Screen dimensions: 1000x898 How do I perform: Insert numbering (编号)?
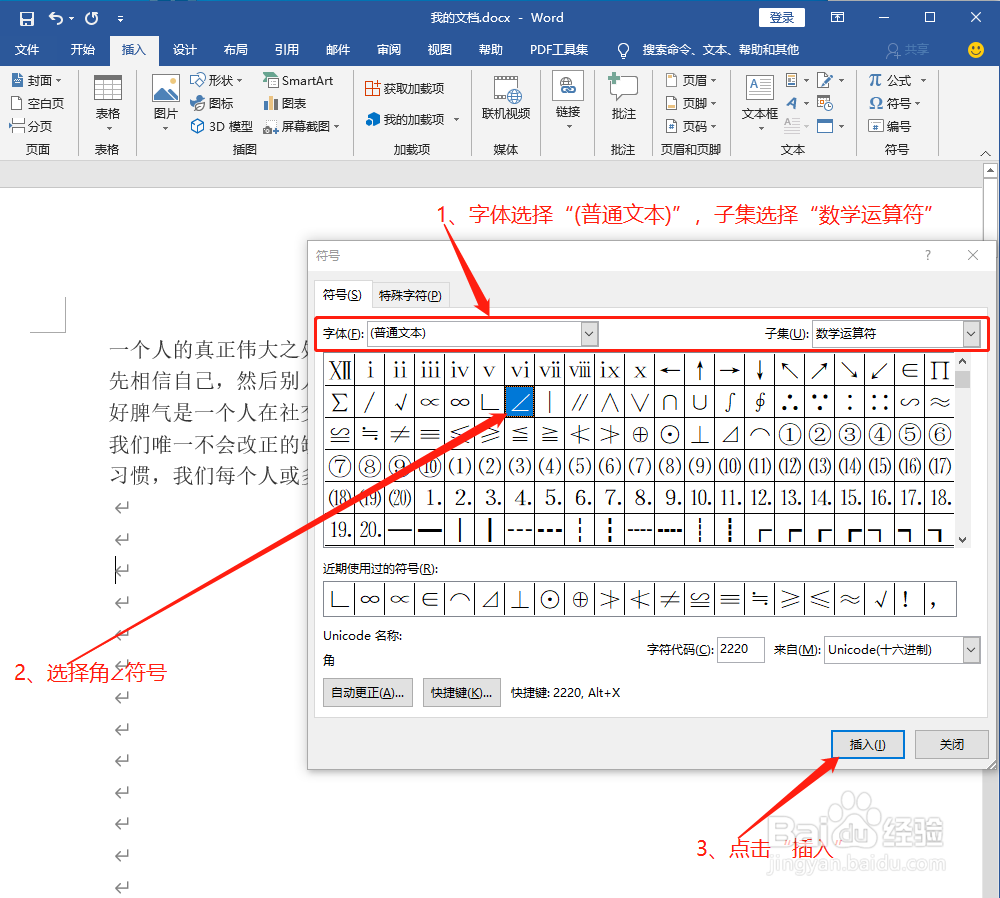[890, 126]
